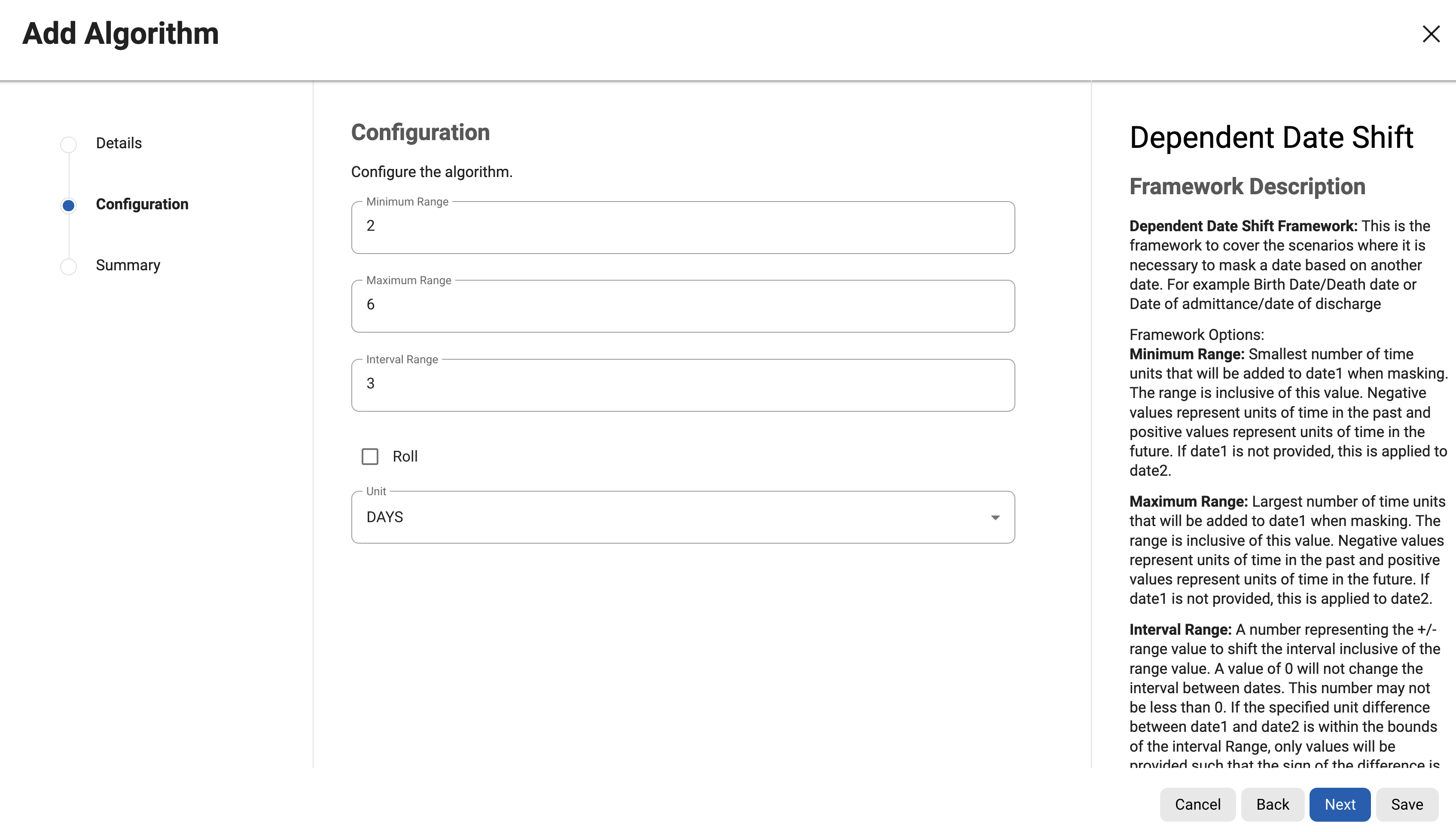Go to the Details step
Screen dimensions: 1456x832
click(119, 144)
